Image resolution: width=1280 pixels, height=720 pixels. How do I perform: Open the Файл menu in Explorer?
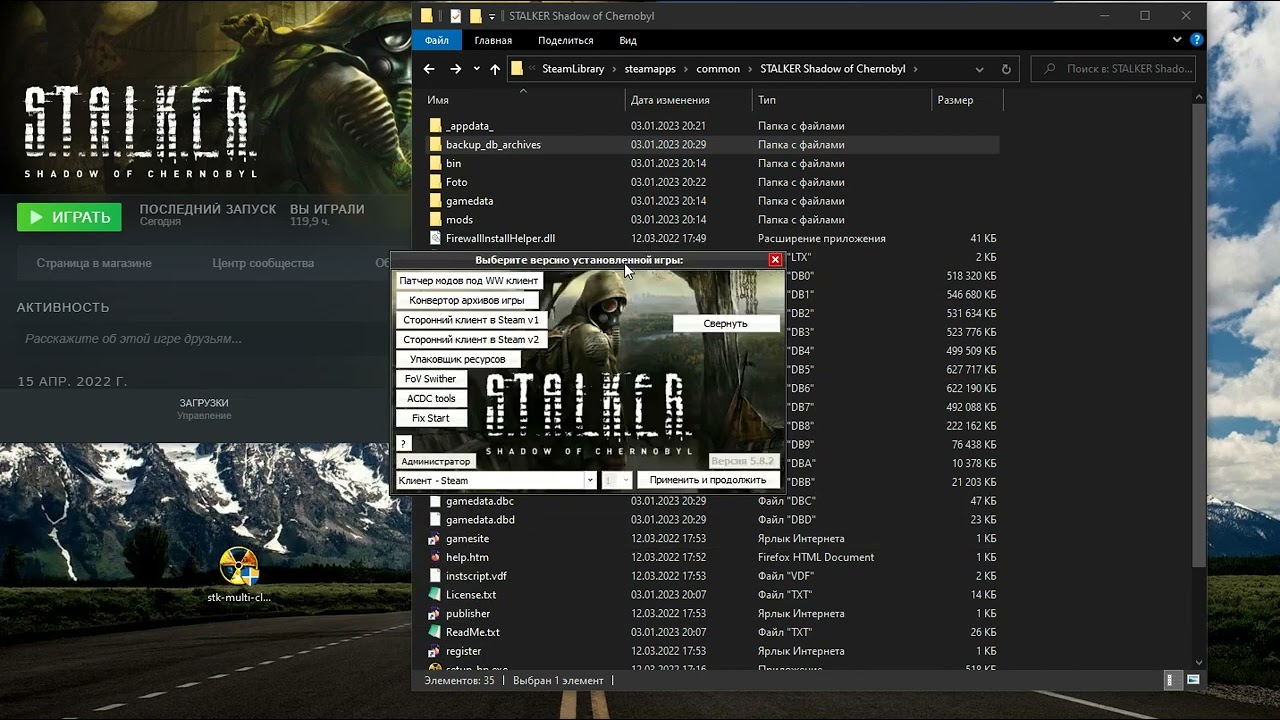(436, 40)
